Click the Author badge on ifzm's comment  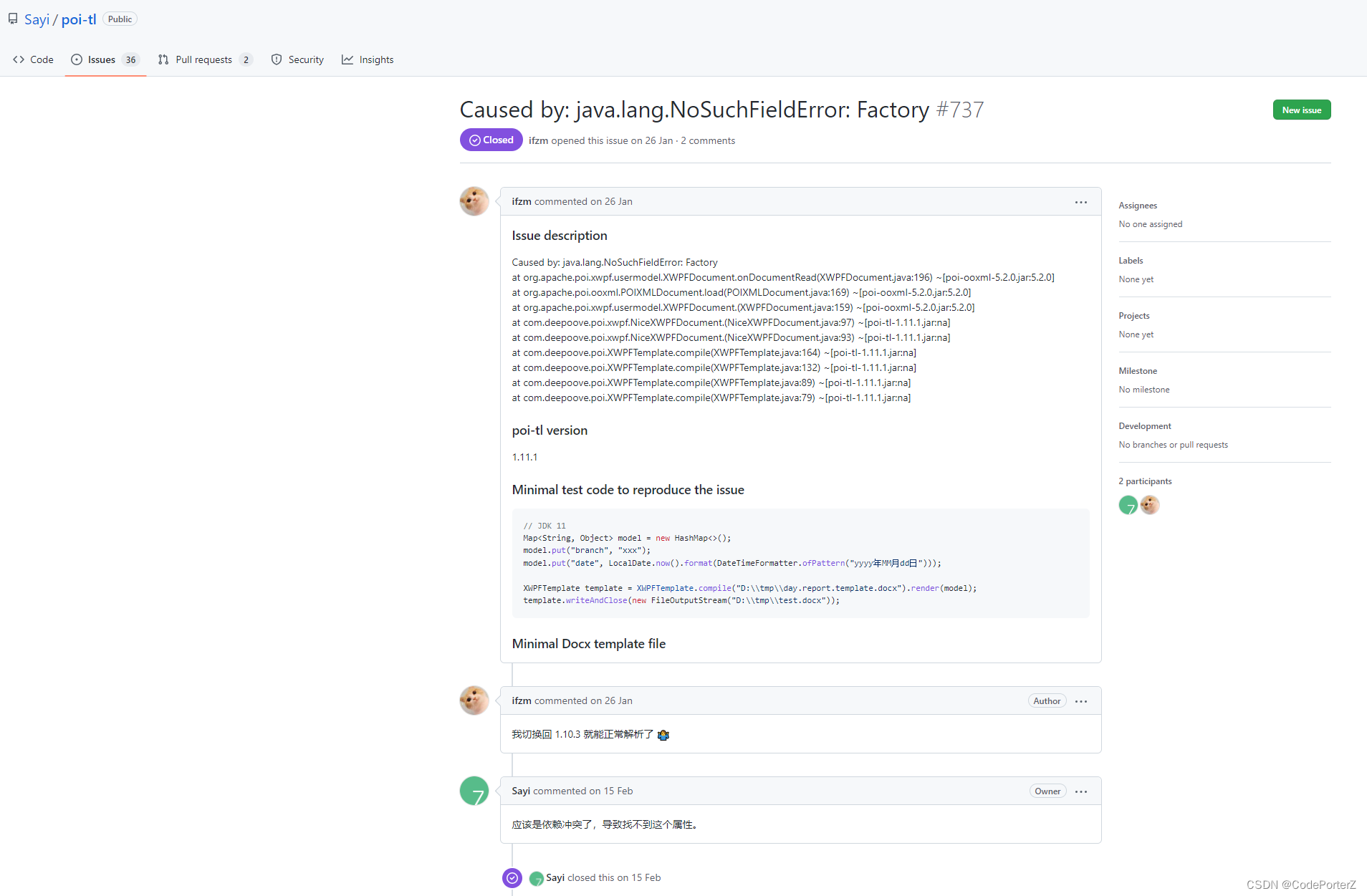click(x=1046, y=700)
